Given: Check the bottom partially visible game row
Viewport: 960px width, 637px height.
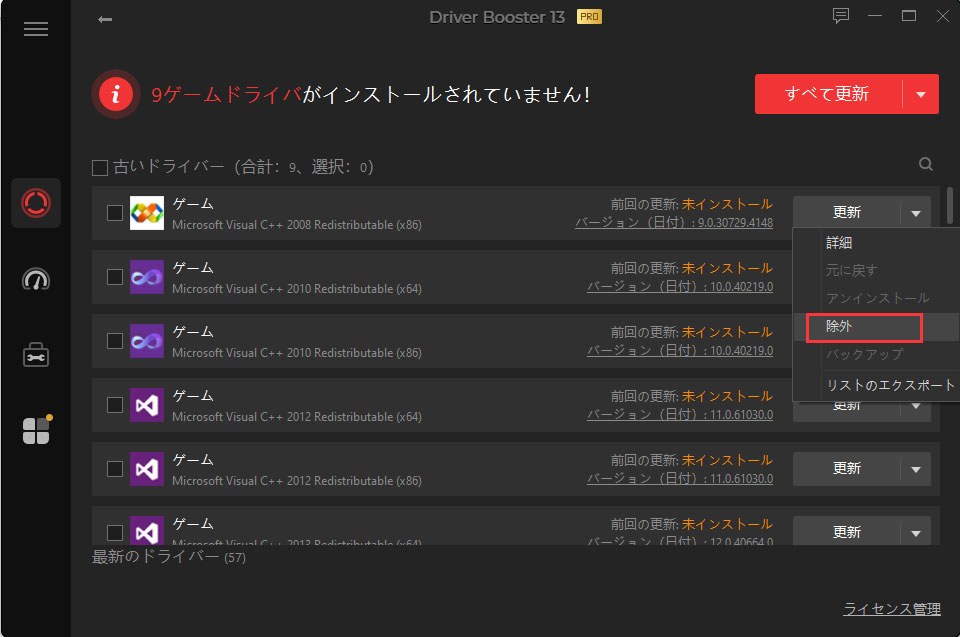Looking at the screenshot, I should click(115, 533).
